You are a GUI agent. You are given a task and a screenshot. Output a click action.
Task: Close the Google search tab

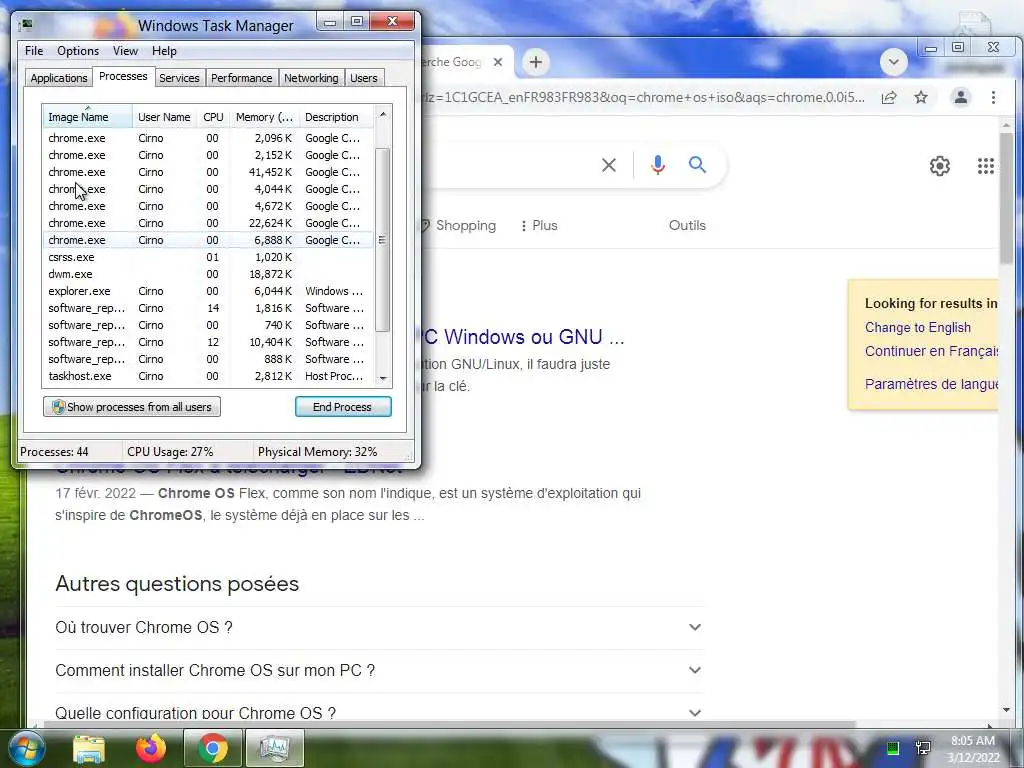pyautogui.click(x=498, y=62)
